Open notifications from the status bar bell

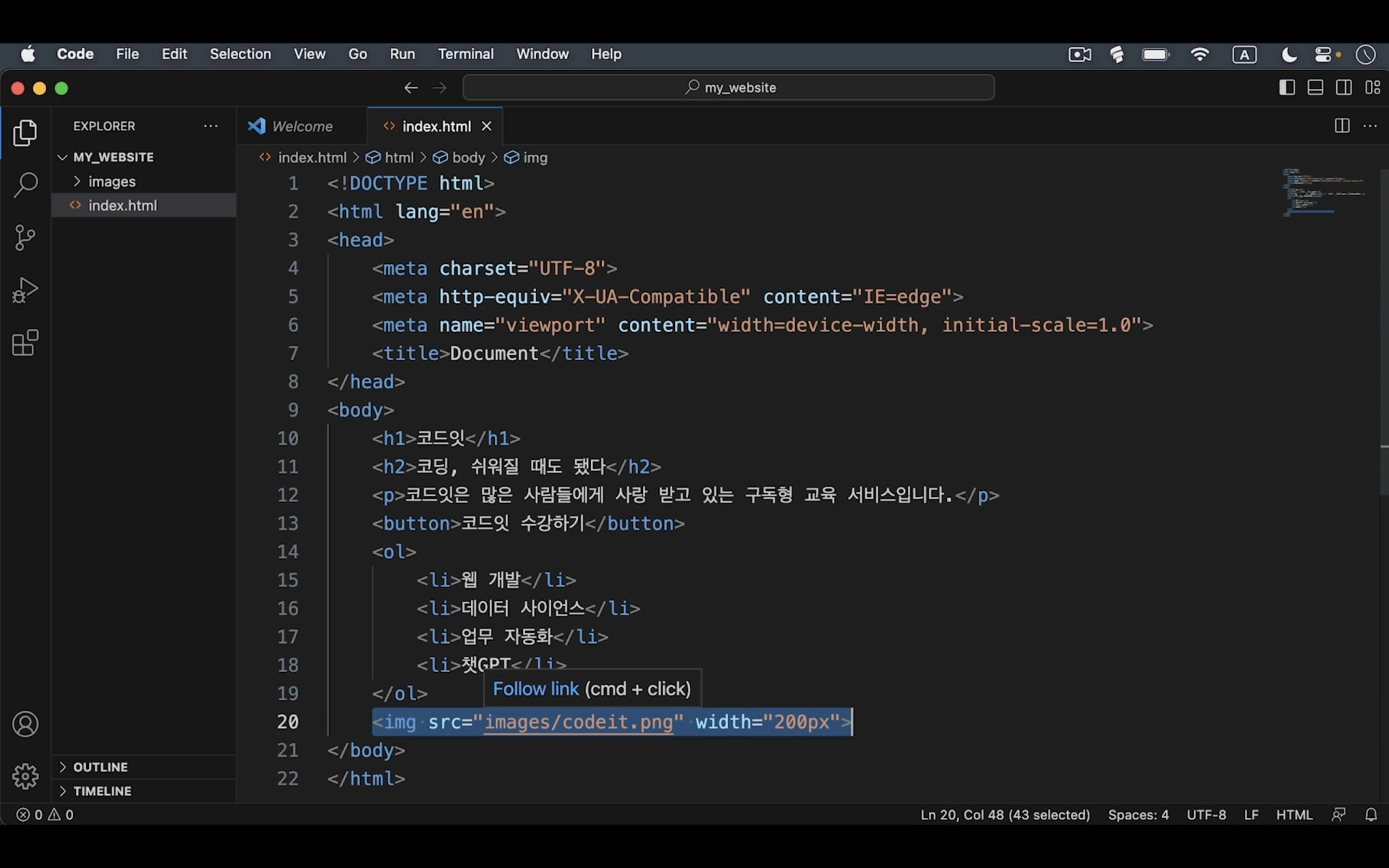click(1372, 814)
